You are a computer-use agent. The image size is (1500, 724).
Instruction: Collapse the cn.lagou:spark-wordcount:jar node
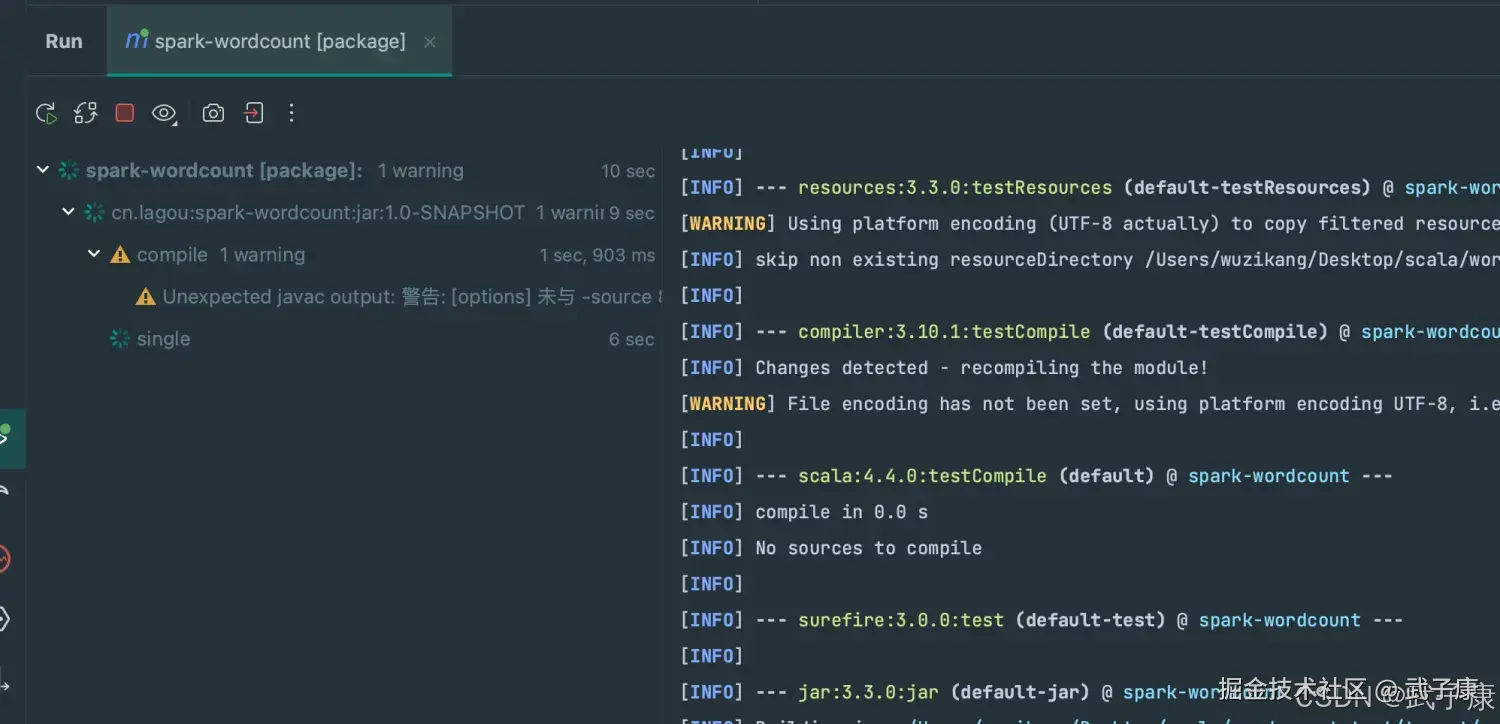point(69,212)
